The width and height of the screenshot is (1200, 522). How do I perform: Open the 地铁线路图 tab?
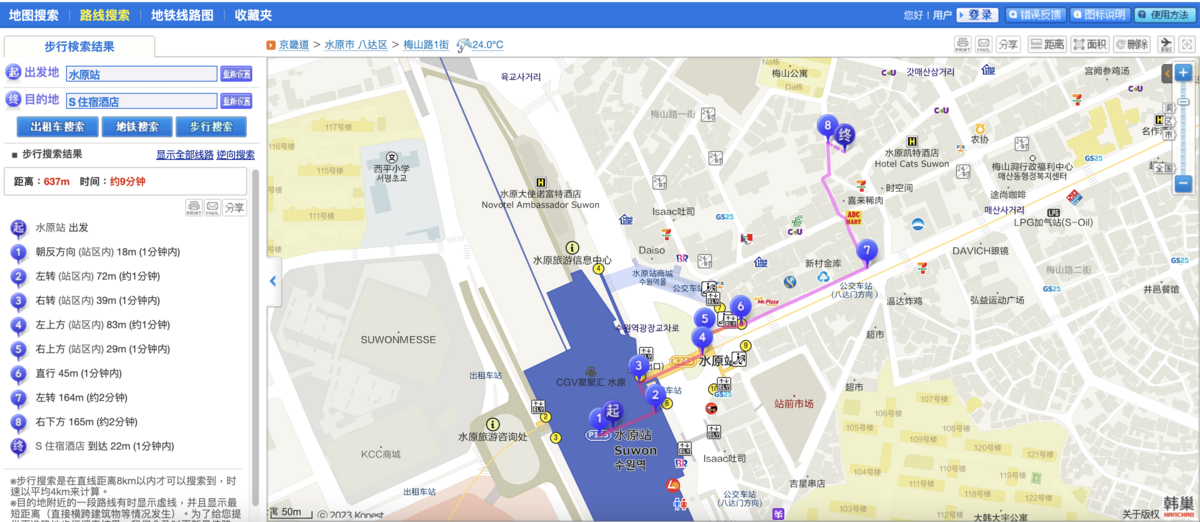[x=182, y=15]
